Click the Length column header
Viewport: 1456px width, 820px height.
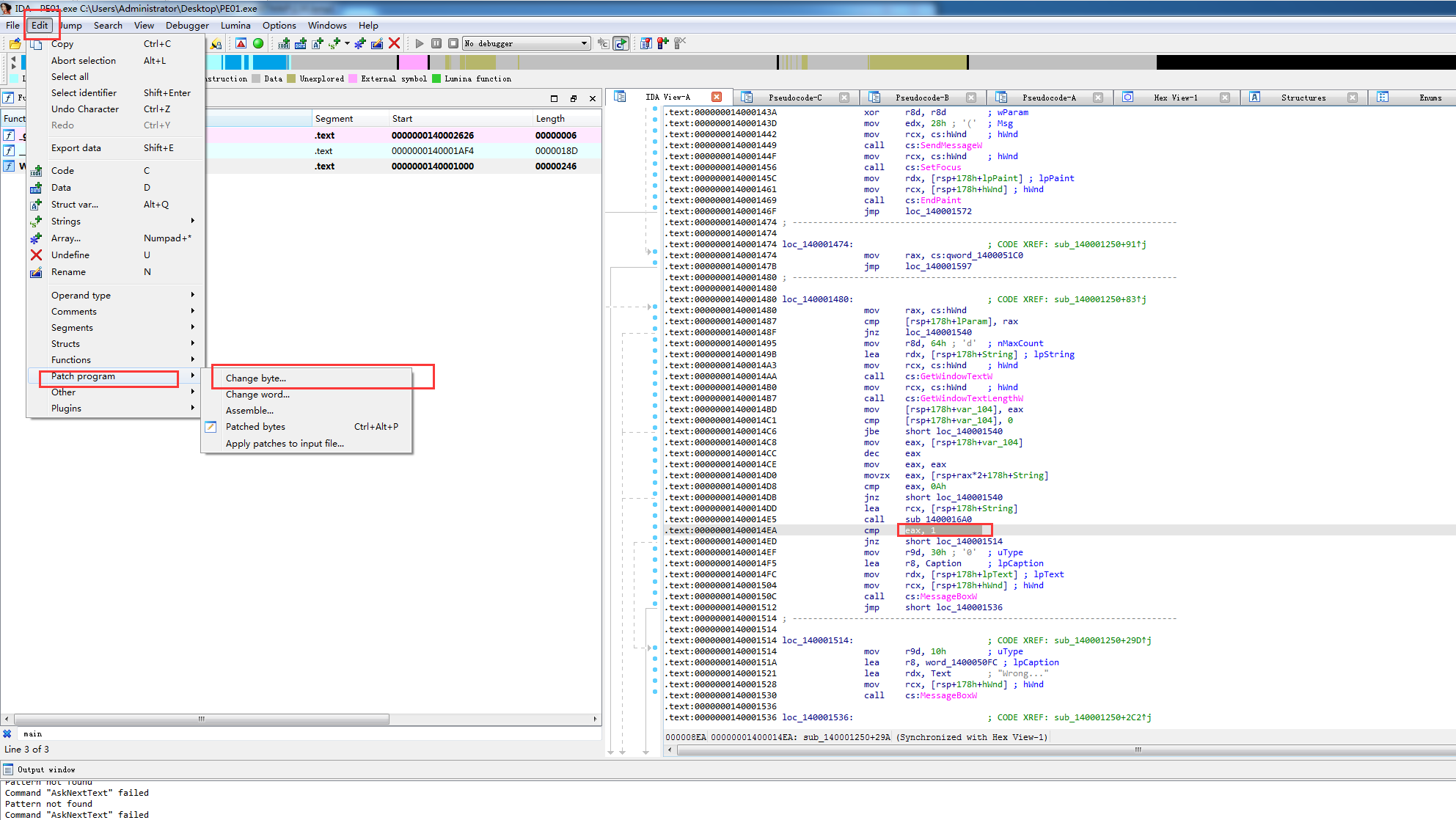[550, 119]
